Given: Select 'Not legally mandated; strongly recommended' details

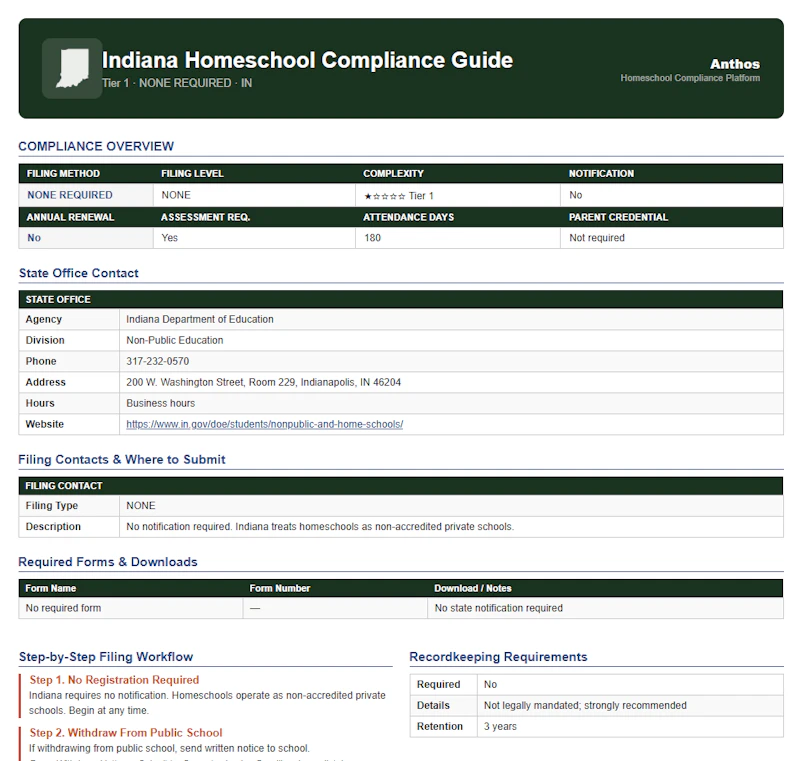Looking at the screenshot, I should (x=585, y=705).
